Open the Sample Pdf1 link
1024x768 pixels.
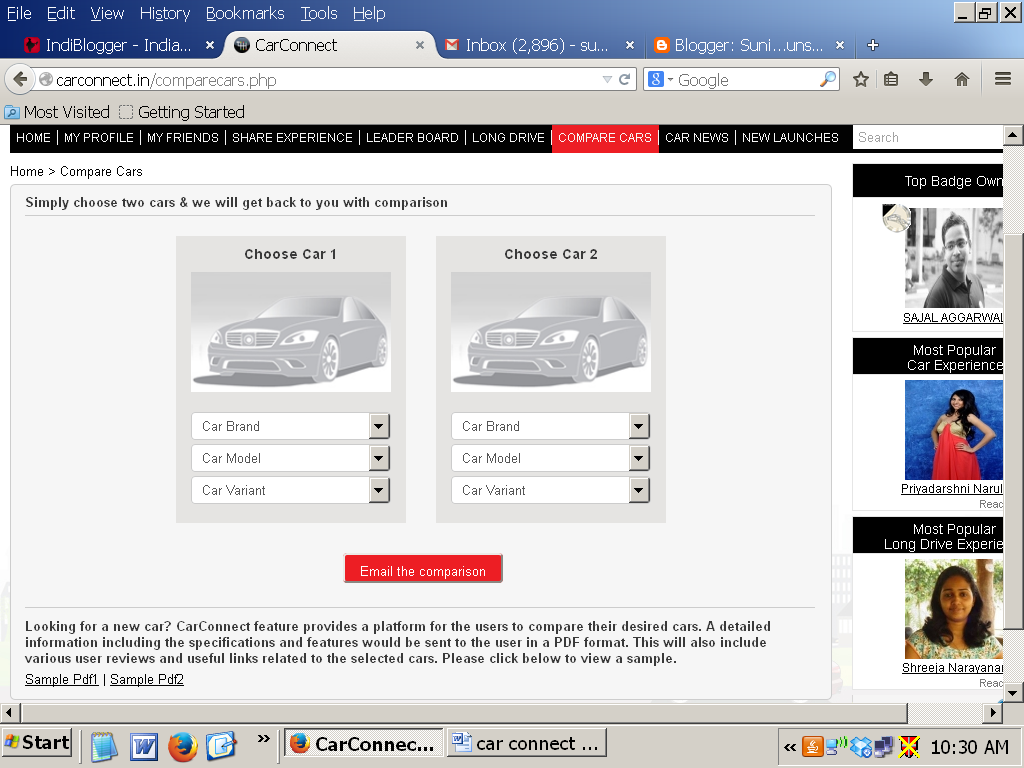[x=61, y=679]
